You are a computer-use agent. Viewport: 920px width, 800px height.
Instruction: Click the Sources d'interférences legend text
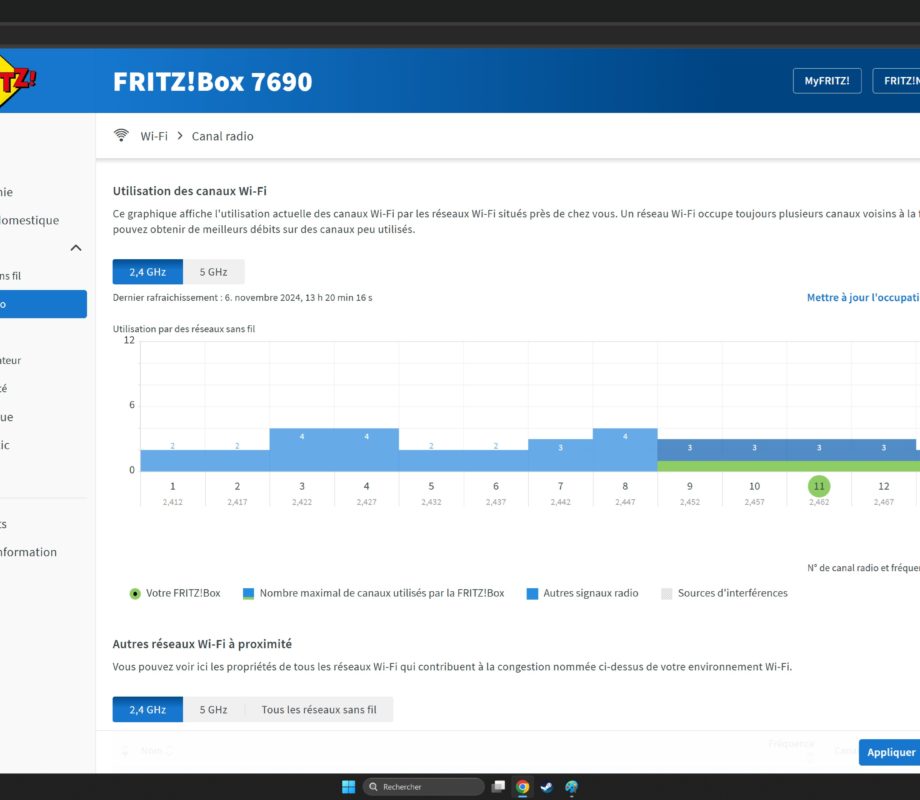coord(732,593)
